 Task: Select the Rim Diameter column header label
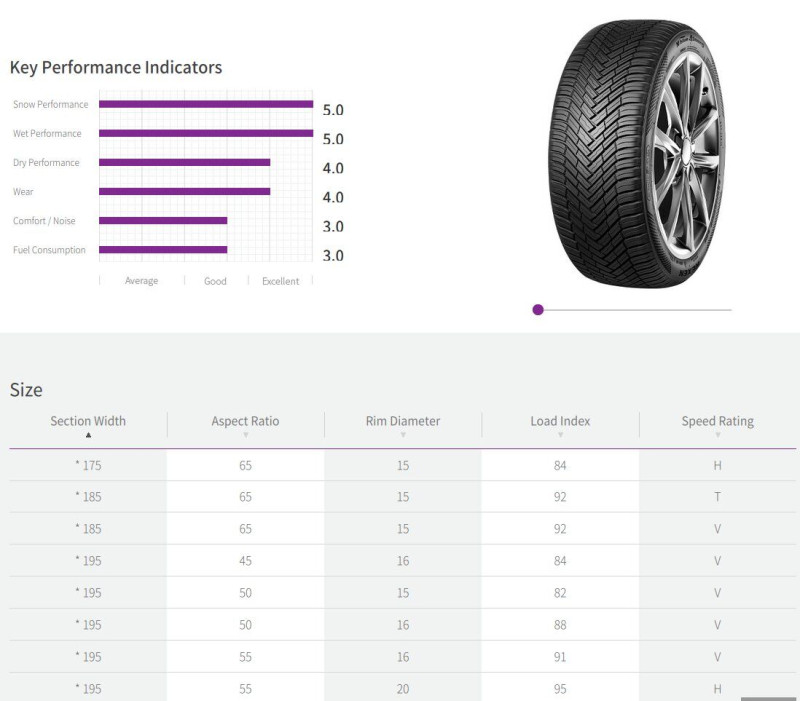coord(403,421)
